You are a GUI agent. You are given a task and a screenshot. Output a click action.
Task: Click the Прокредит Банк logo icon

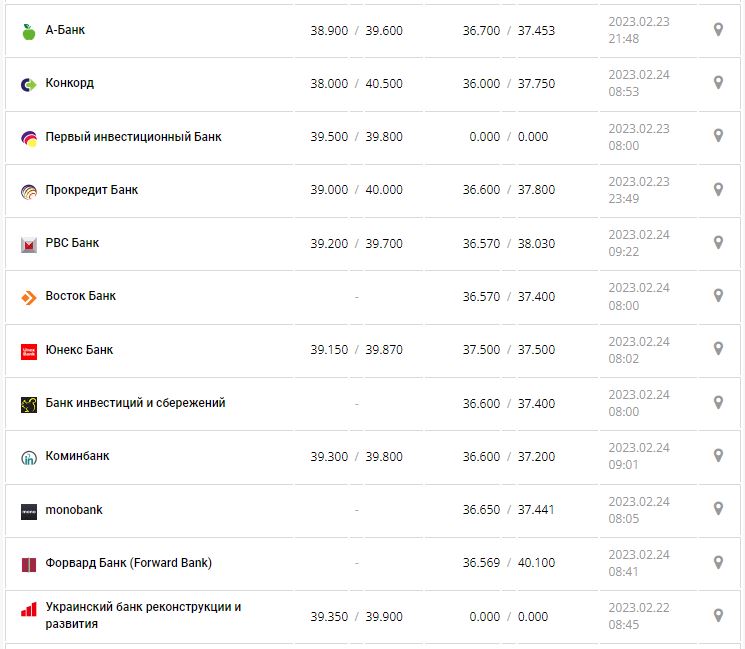pyautogui.click(x=28, y=191)
